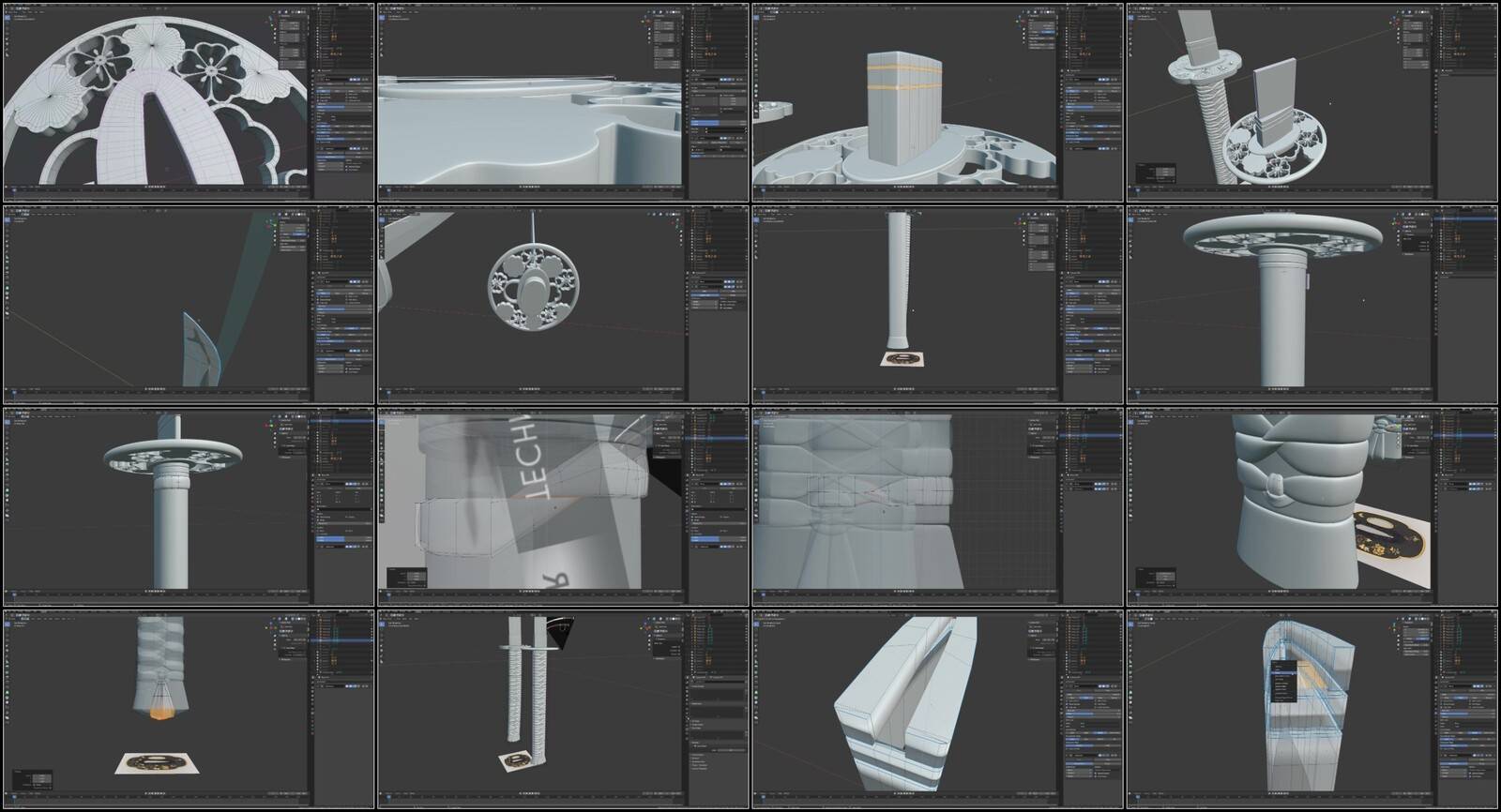The width and height of the screenshot is (1501, 812).
Task: Select frame with tall handle above small reference image
Action: click(937, 304)
